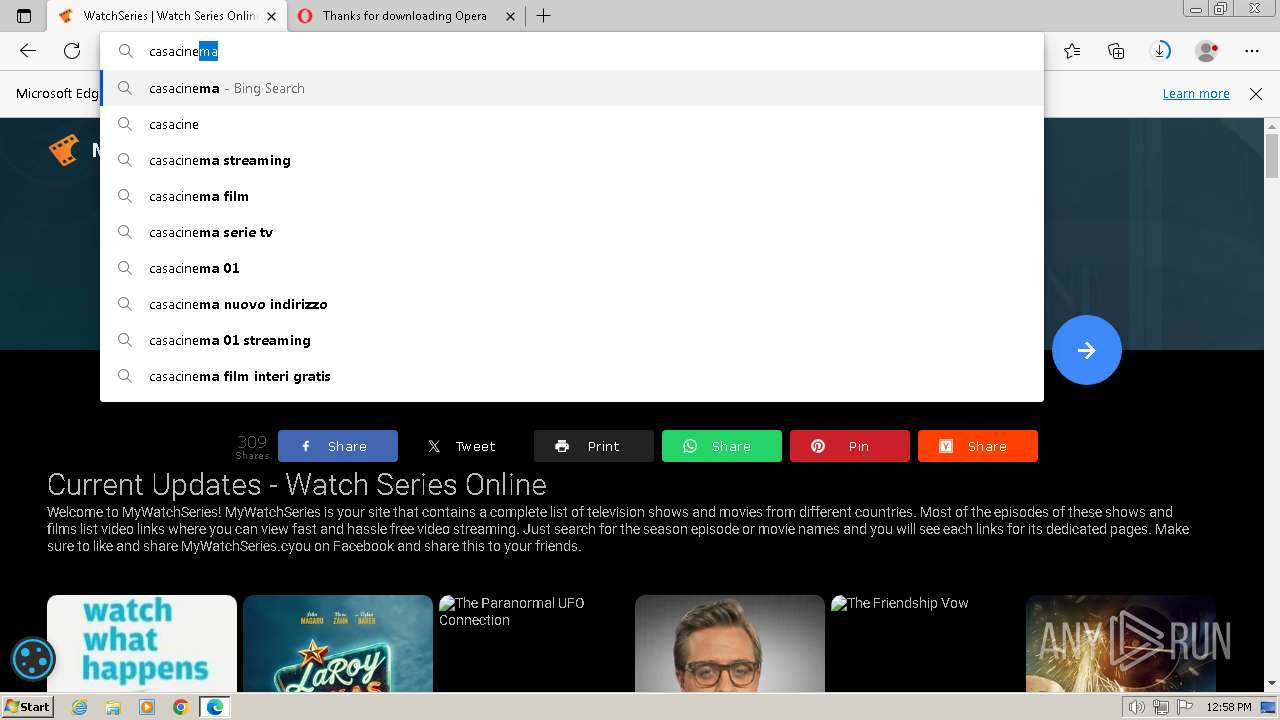Open media player from the taskbar
This screenshot has height=720, width=1280.
pos(147,707)
